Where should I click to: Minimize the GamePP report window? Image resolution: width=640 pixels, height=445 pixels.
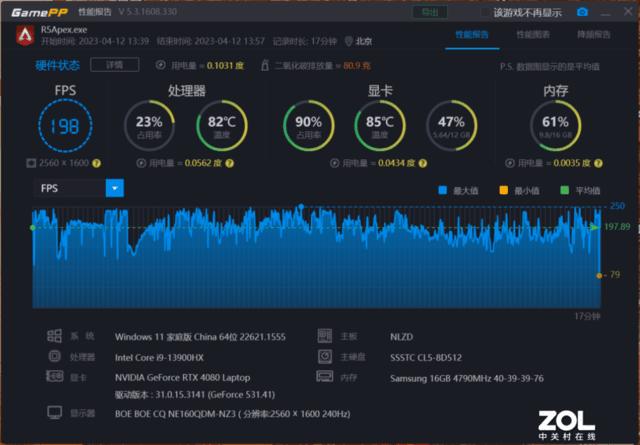(x=605, y=13)
